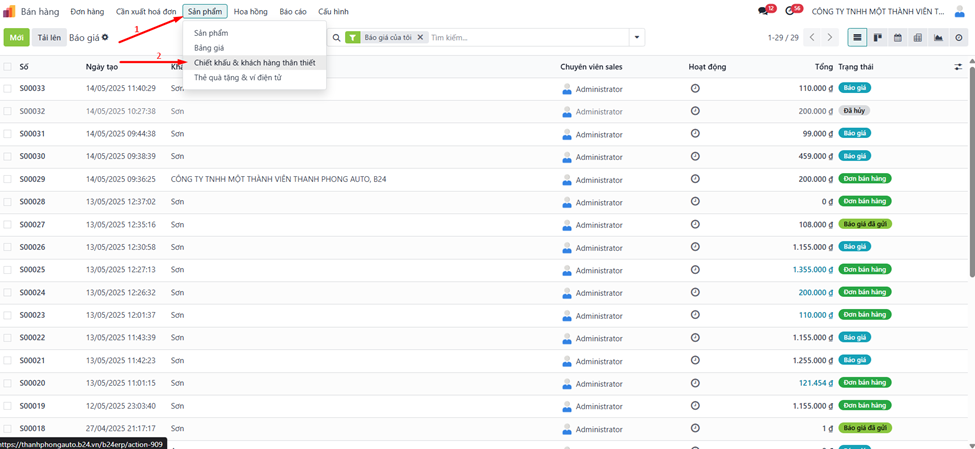The image size is (975, 449).
Task: Open the Cấu hình menu
Action: [333, 11]
